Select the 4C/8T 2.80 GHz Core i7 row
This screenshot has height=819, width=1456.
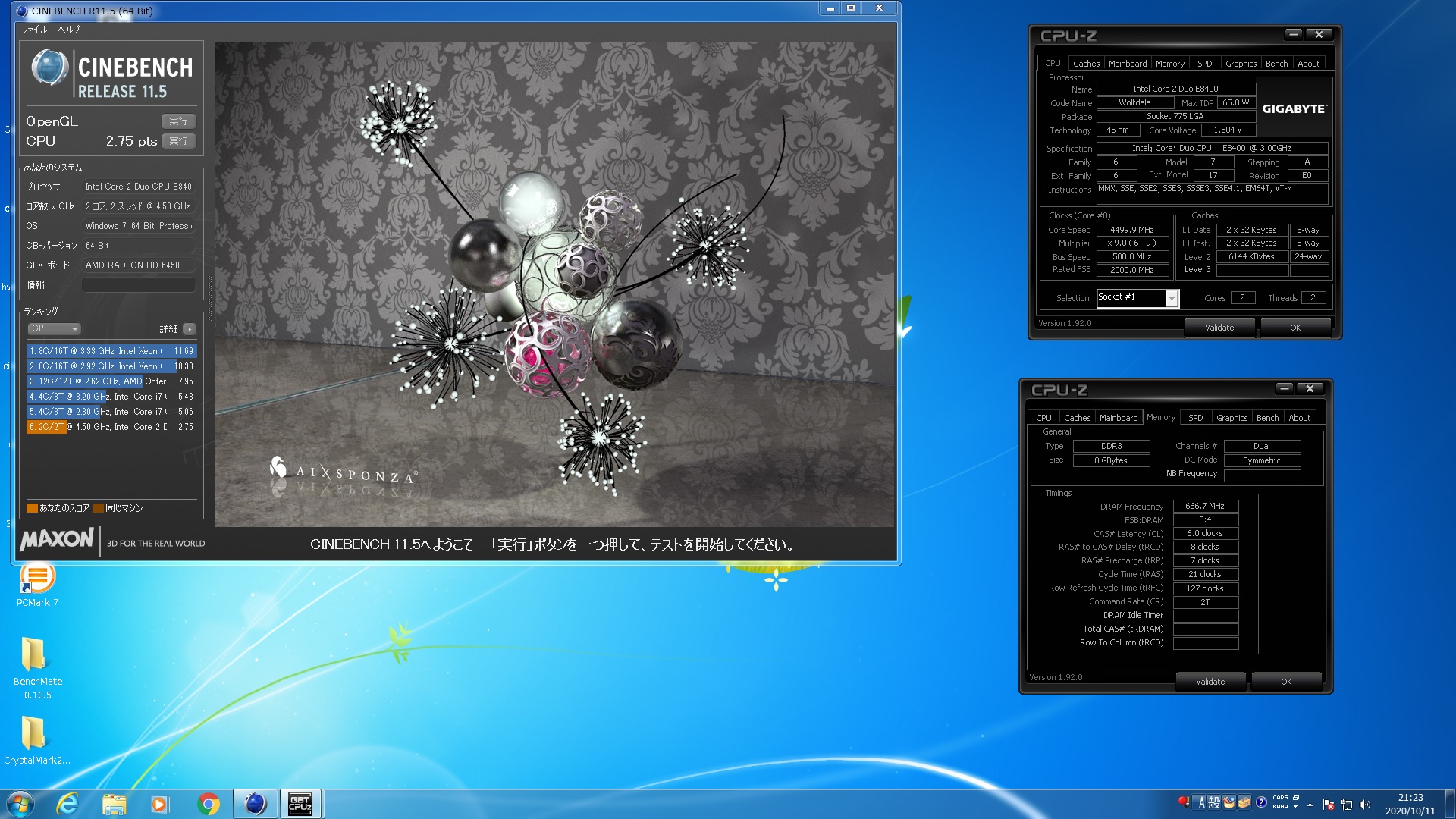[x=111, y=412]
